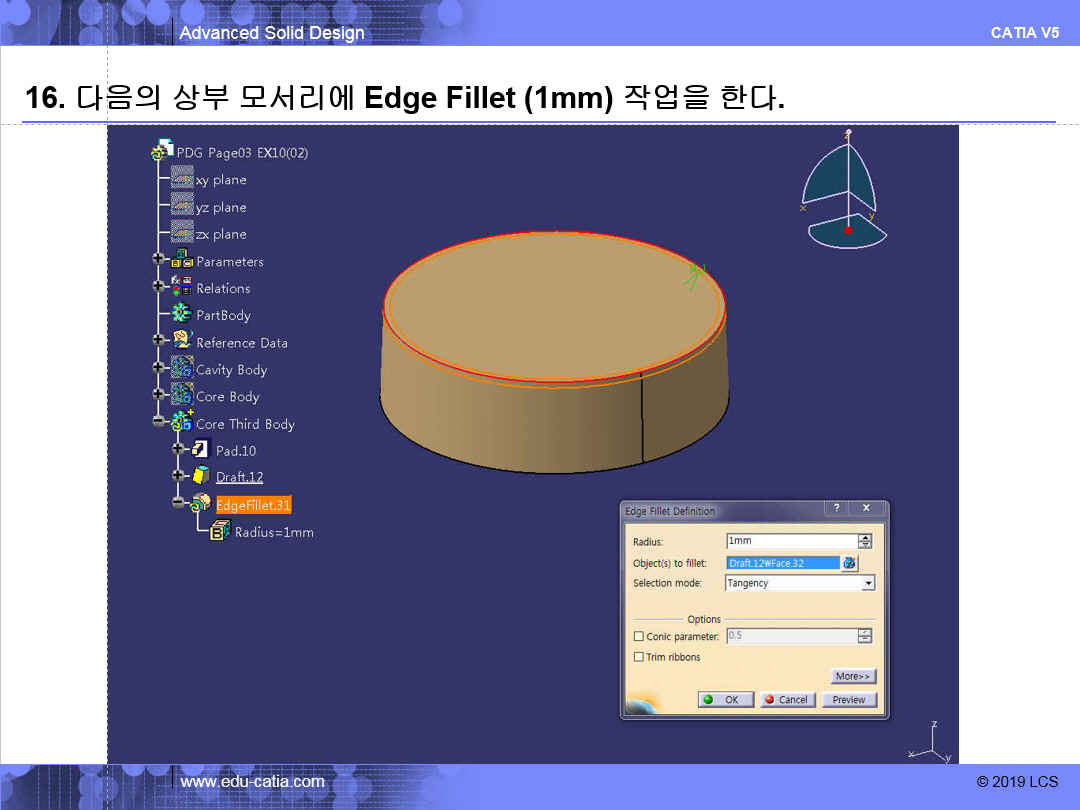
Task: Click the EdgeFillet.31 feature icon
Action: coord(200,504)
